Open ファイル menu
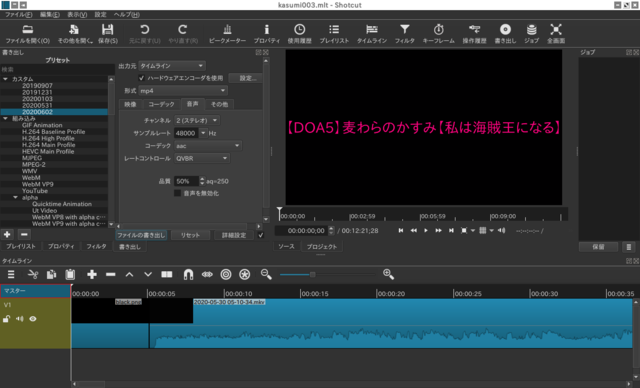Screen dimensions: 640x388 click(x=18, y=15)
